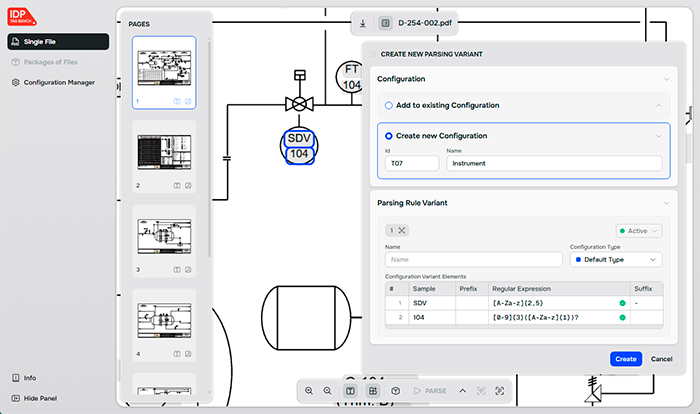The height and width of the screenshot is (414, 700).
Task: Open the Default Type dropdown
Action: (616, 259)
